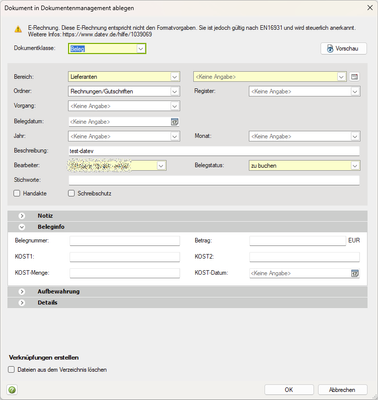Open the Monat dropdown

coord(355,136)
